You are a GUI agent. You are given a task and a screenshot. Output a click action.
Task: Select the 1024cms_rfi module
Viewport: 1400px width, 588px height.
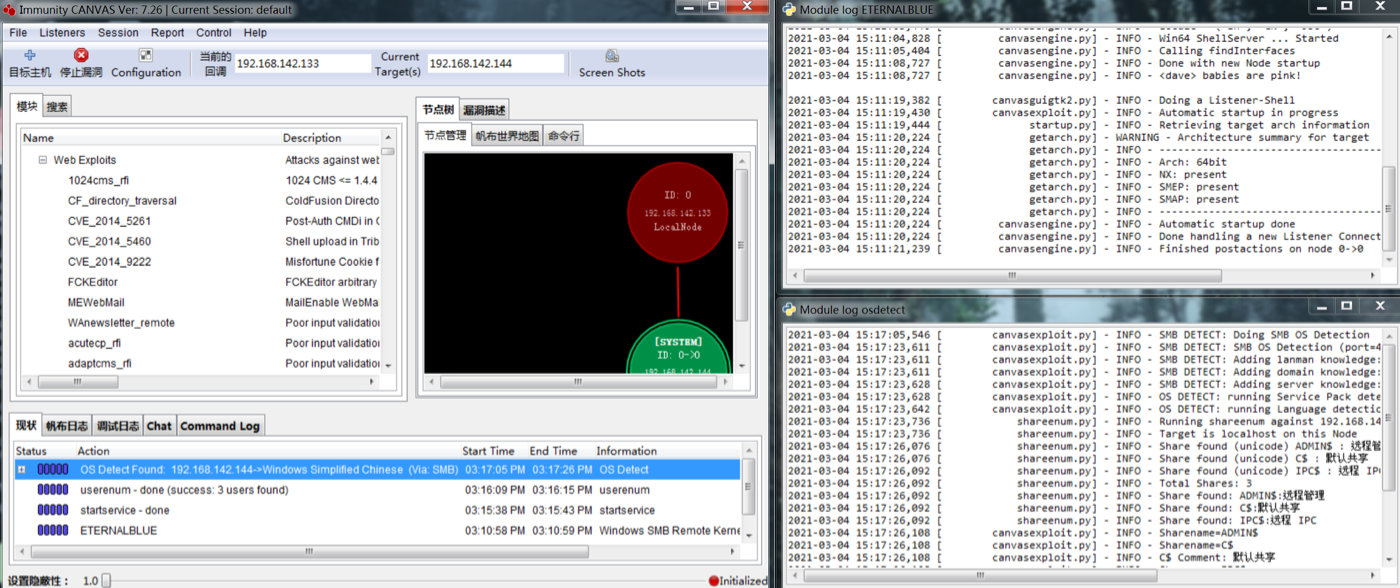[x=98, y=180]
